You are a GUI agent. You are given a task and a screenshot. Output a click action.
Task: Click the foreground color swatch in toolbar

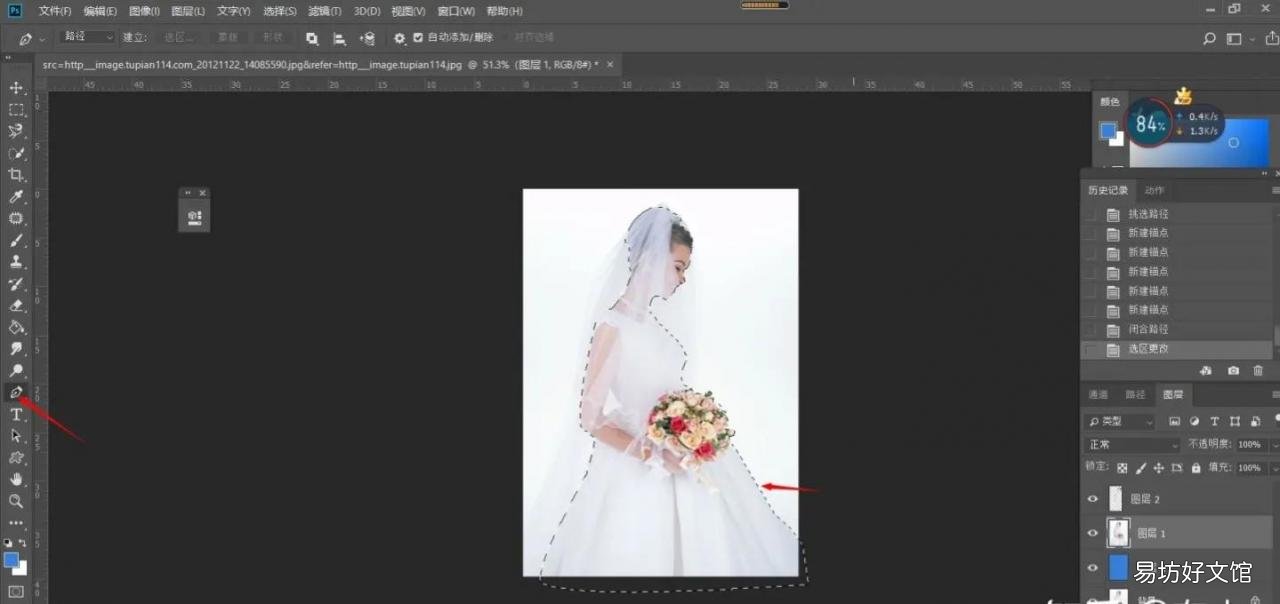(x=12, y=560)
